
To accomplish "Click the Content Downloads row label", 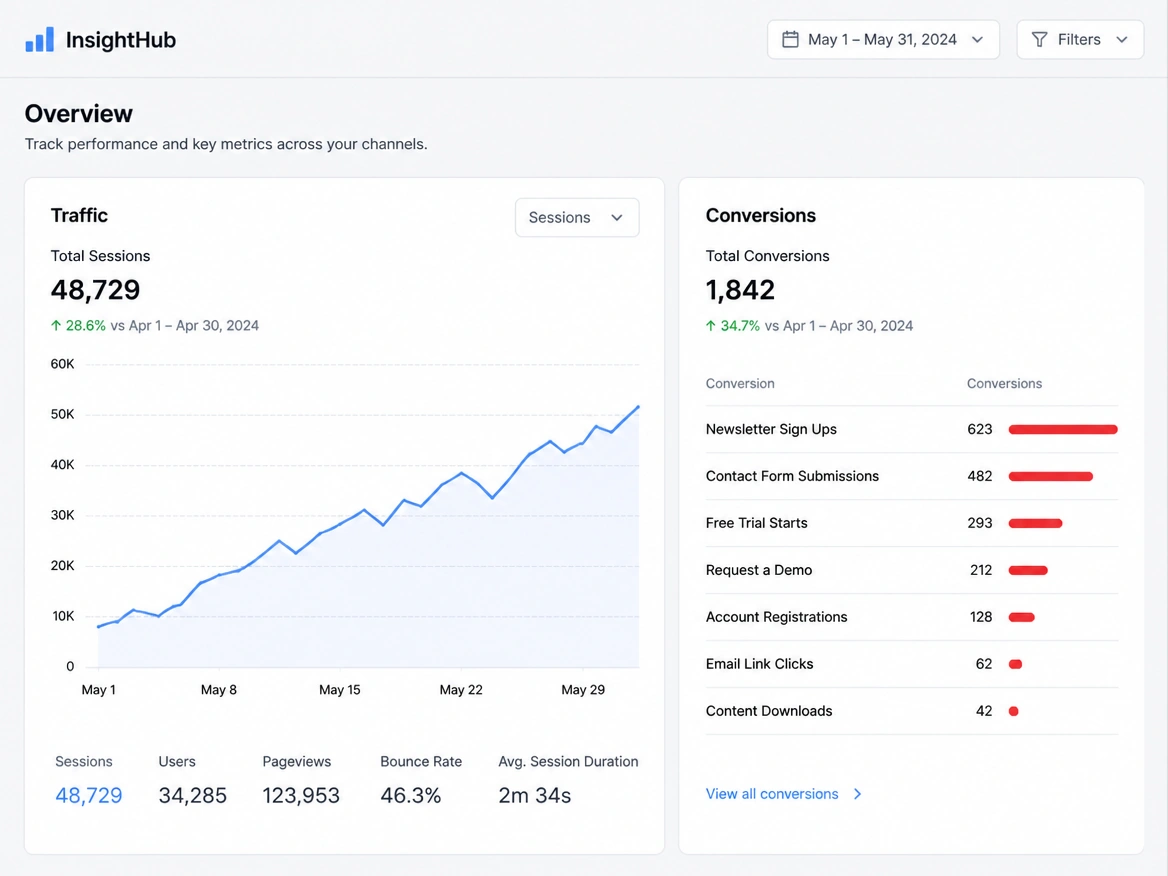I will click(769, 711).
